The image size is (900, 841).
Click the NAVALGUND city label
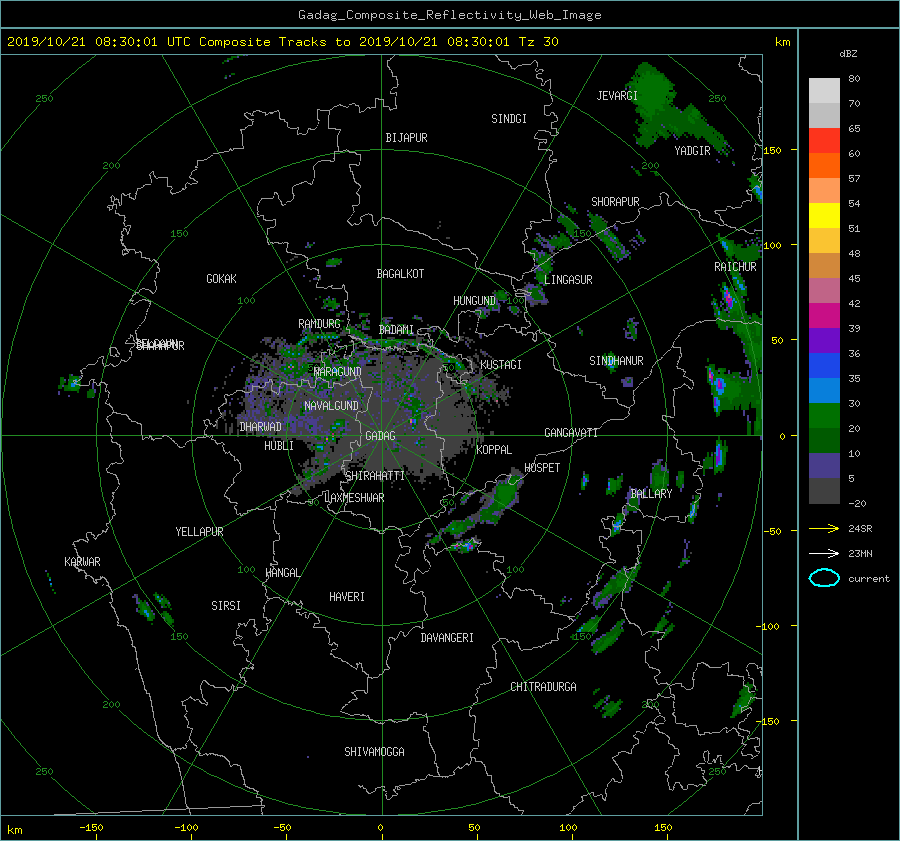[x=331, y=406]
